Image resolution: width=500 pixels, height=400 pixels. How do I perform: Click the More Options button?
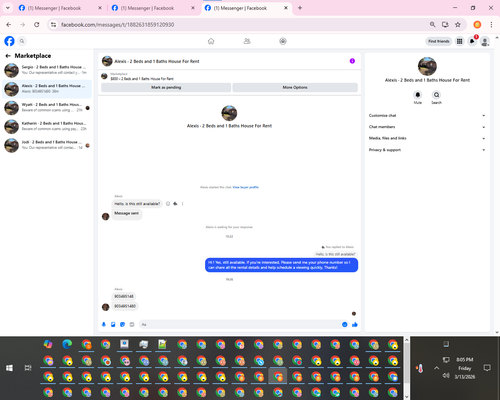(x=295, y=87)
